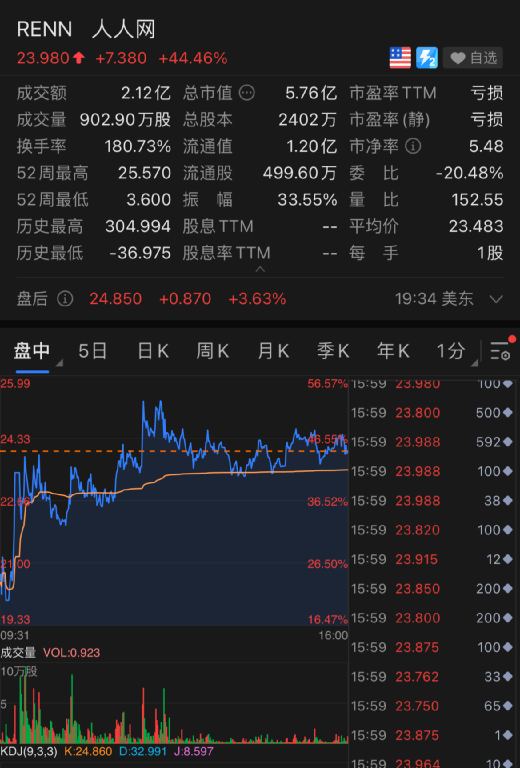Open 盘后 info icon
Screen dimensions: 520x768
point(65,299)
